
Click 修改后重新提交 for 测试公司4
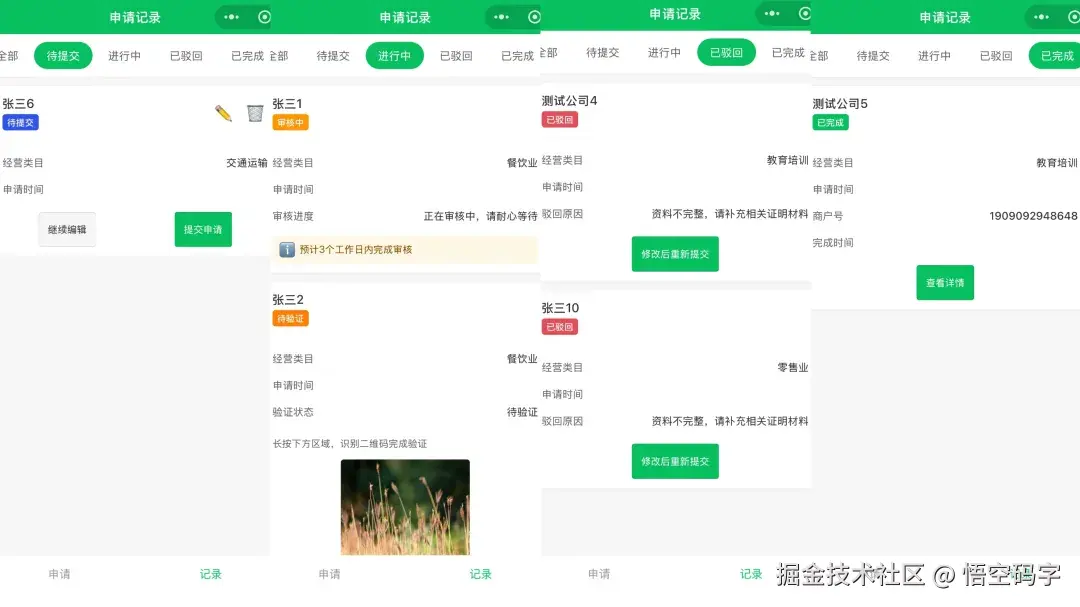point(675,254)
